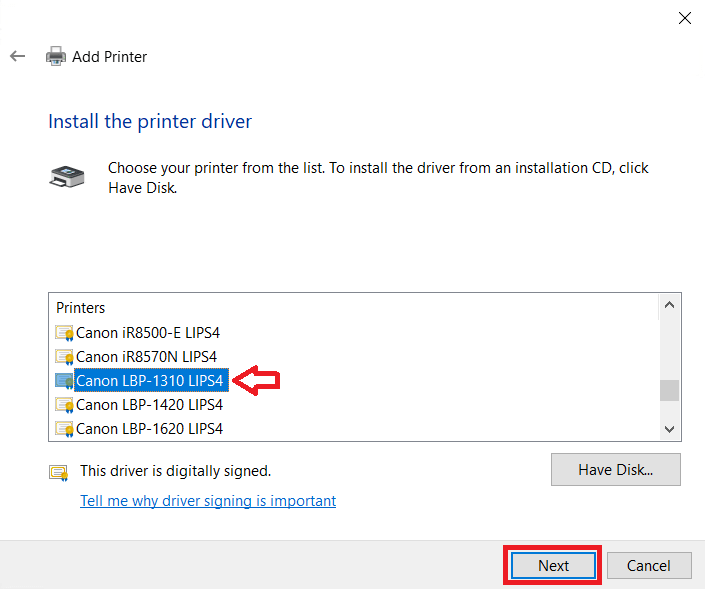705x589 pixels.
Task: Go back using the back arrow
Action: [x=18, y=56]
